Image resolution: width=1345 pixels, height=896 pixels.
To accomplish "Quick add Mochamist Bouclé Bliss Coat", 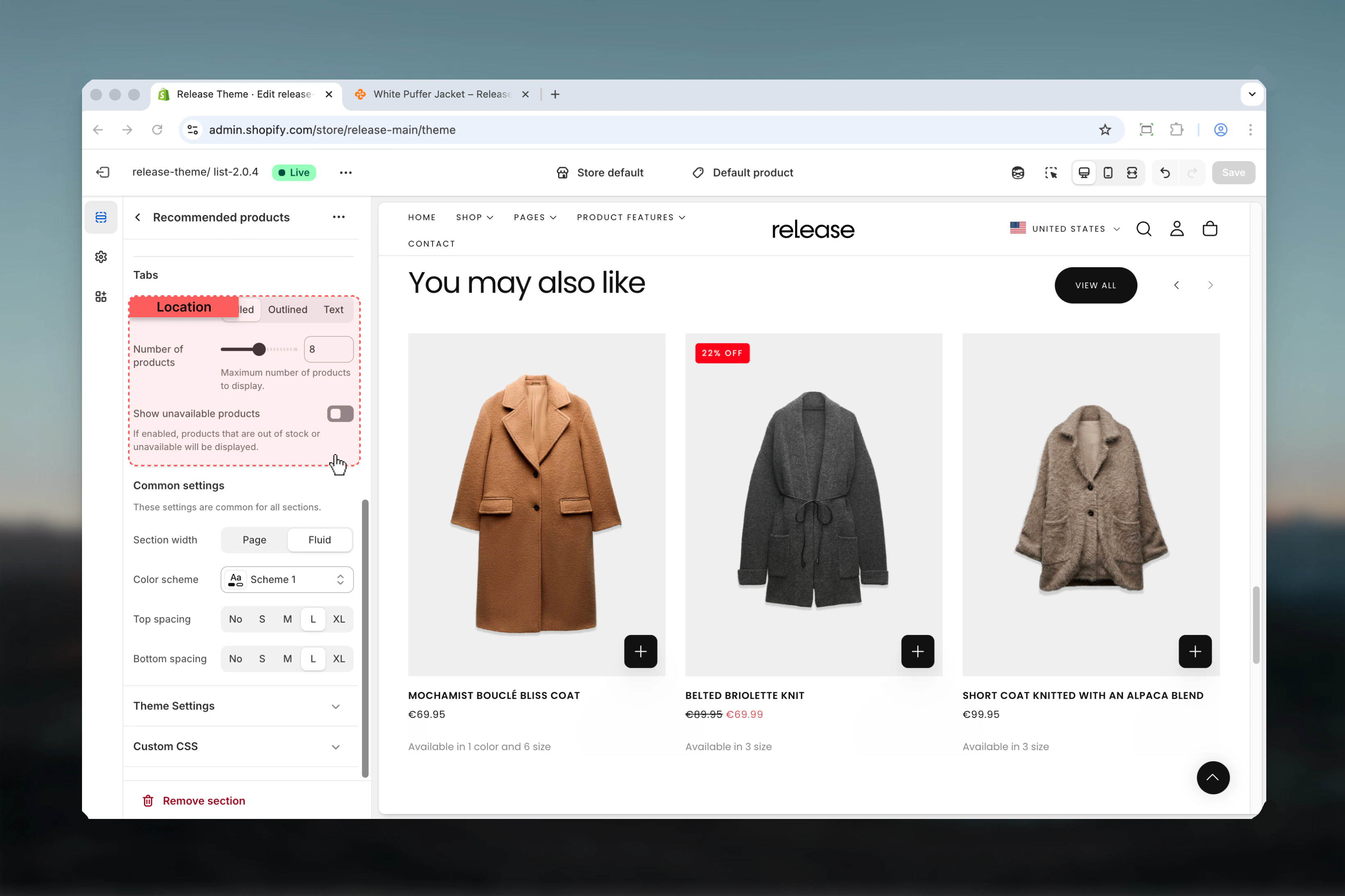I will coord(641,651).
